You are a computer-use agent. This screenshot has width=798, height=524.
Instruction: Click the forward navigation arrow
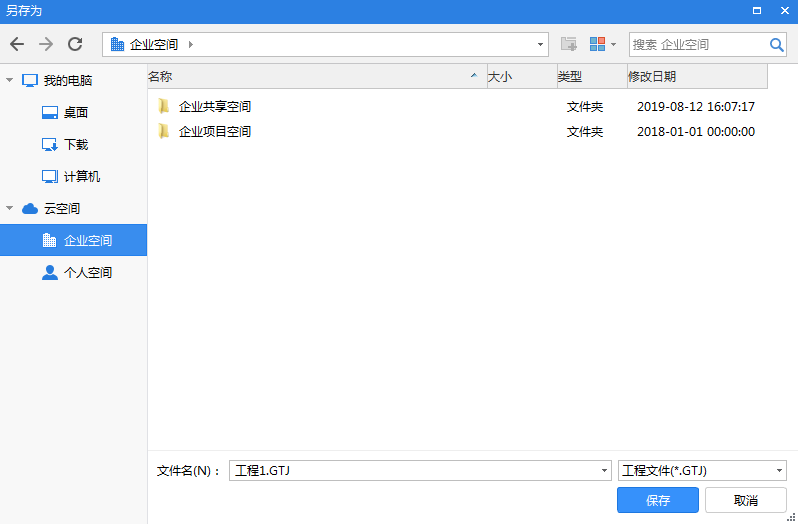coord(46,44)
